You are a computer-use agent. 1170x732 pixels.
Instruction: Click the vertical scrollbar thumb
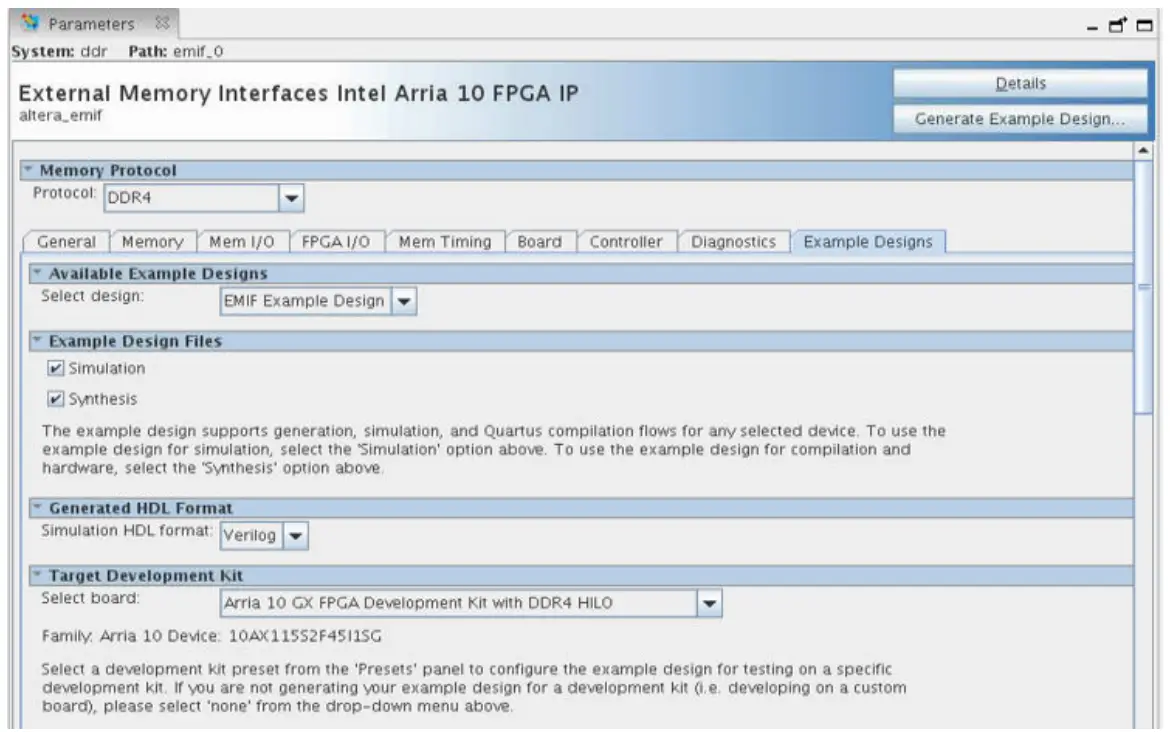click(1143, 287)
